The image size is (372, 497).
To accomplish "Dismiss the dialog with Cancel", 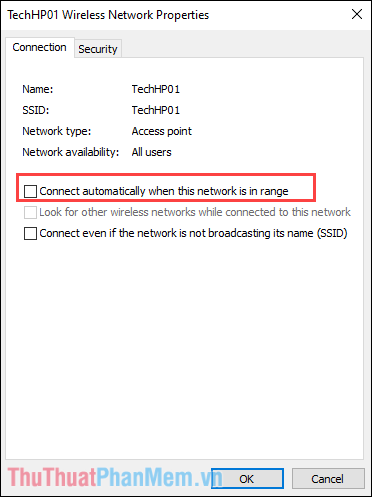I will coord(328,479).
